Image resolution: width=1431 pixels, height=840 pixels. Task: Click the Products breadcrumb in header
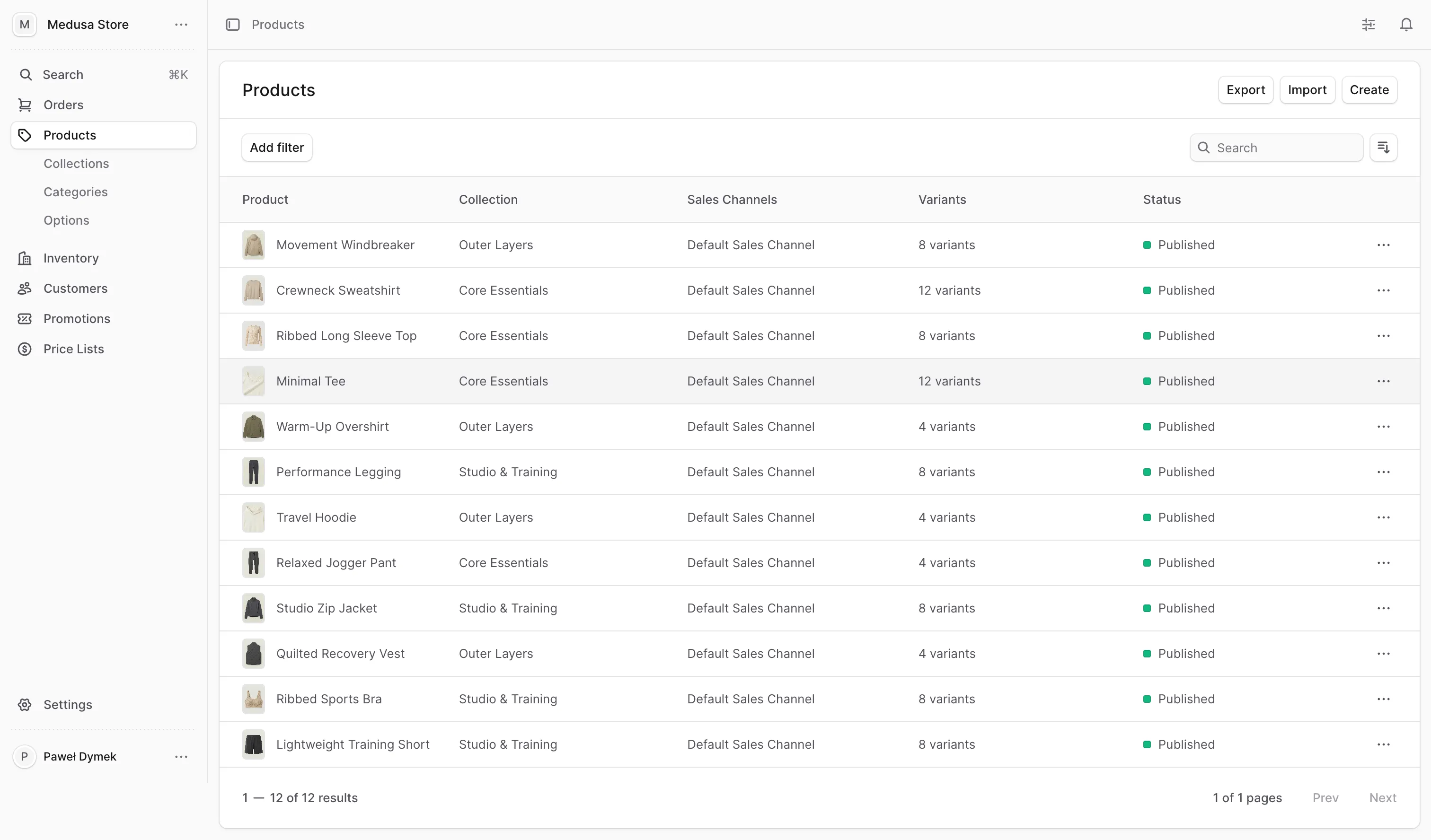click(x=278, y=25)
